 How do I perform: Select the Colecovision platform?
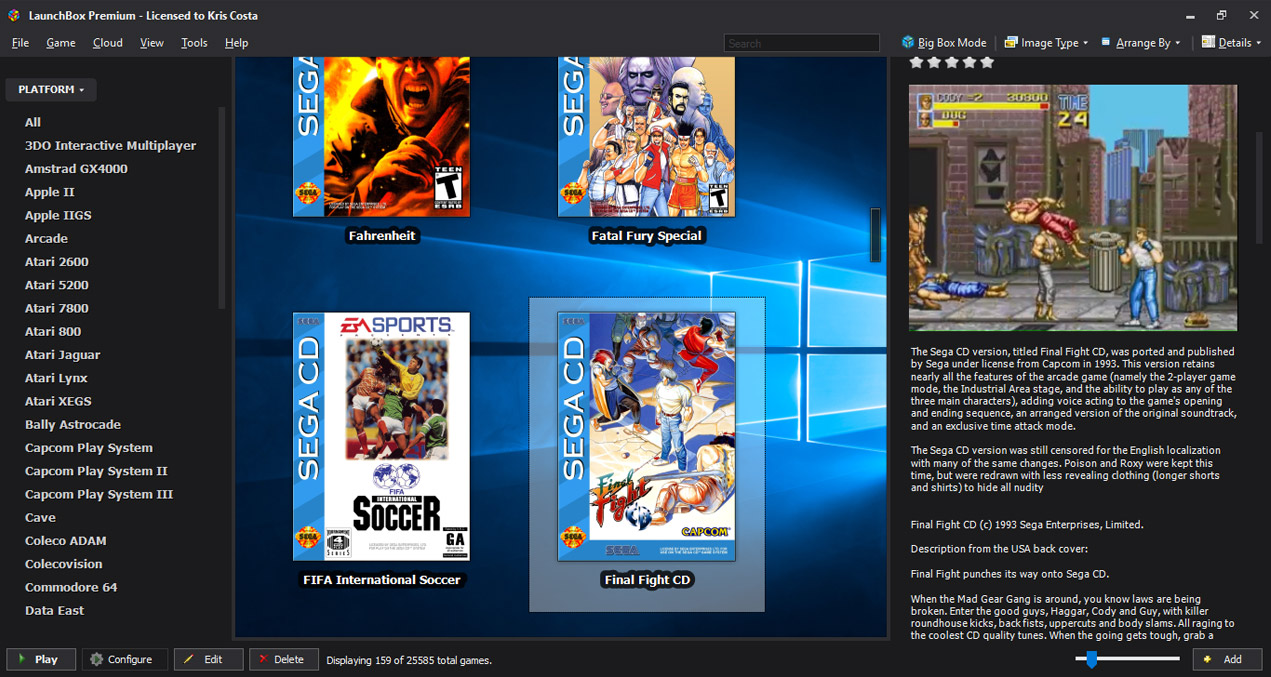tap(64, 564)
